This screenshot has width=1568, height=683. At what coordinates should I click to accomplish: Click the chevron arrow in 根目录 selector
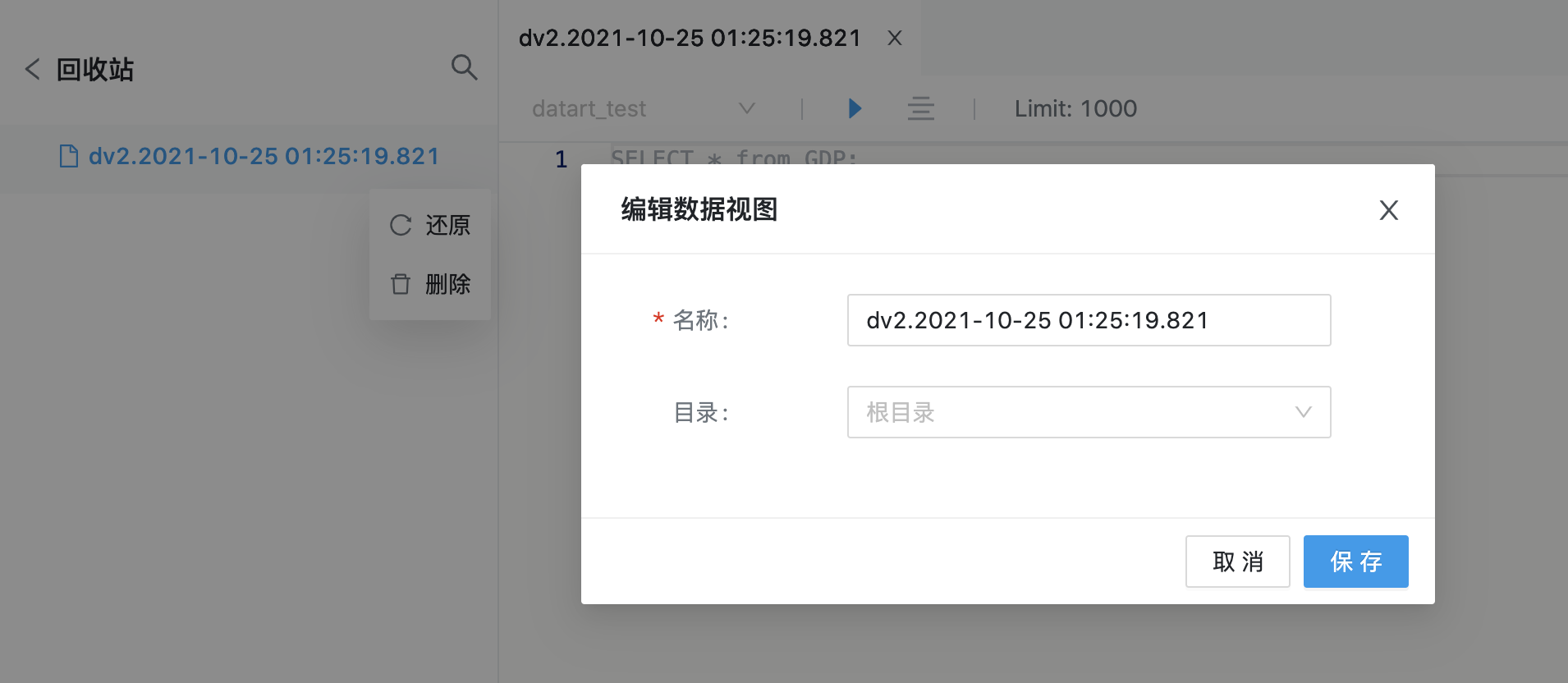[1303, 412]
